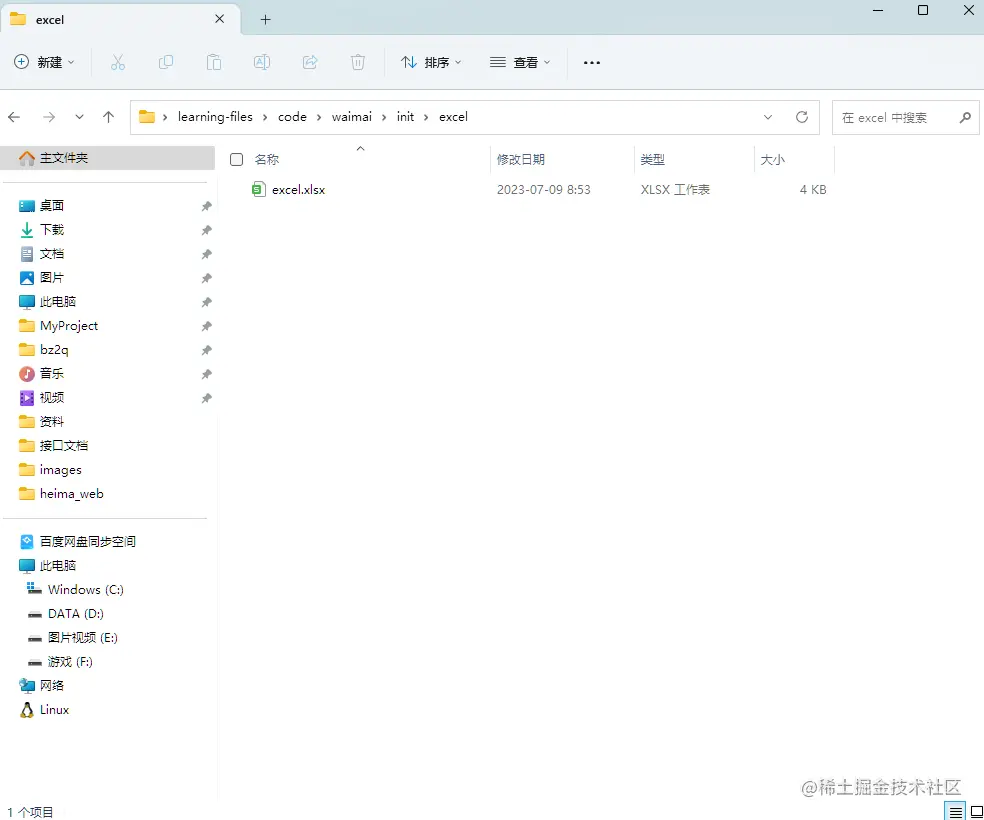Click the Paste clipboard icon
The image size is (984, 820).
coord(214,62)
